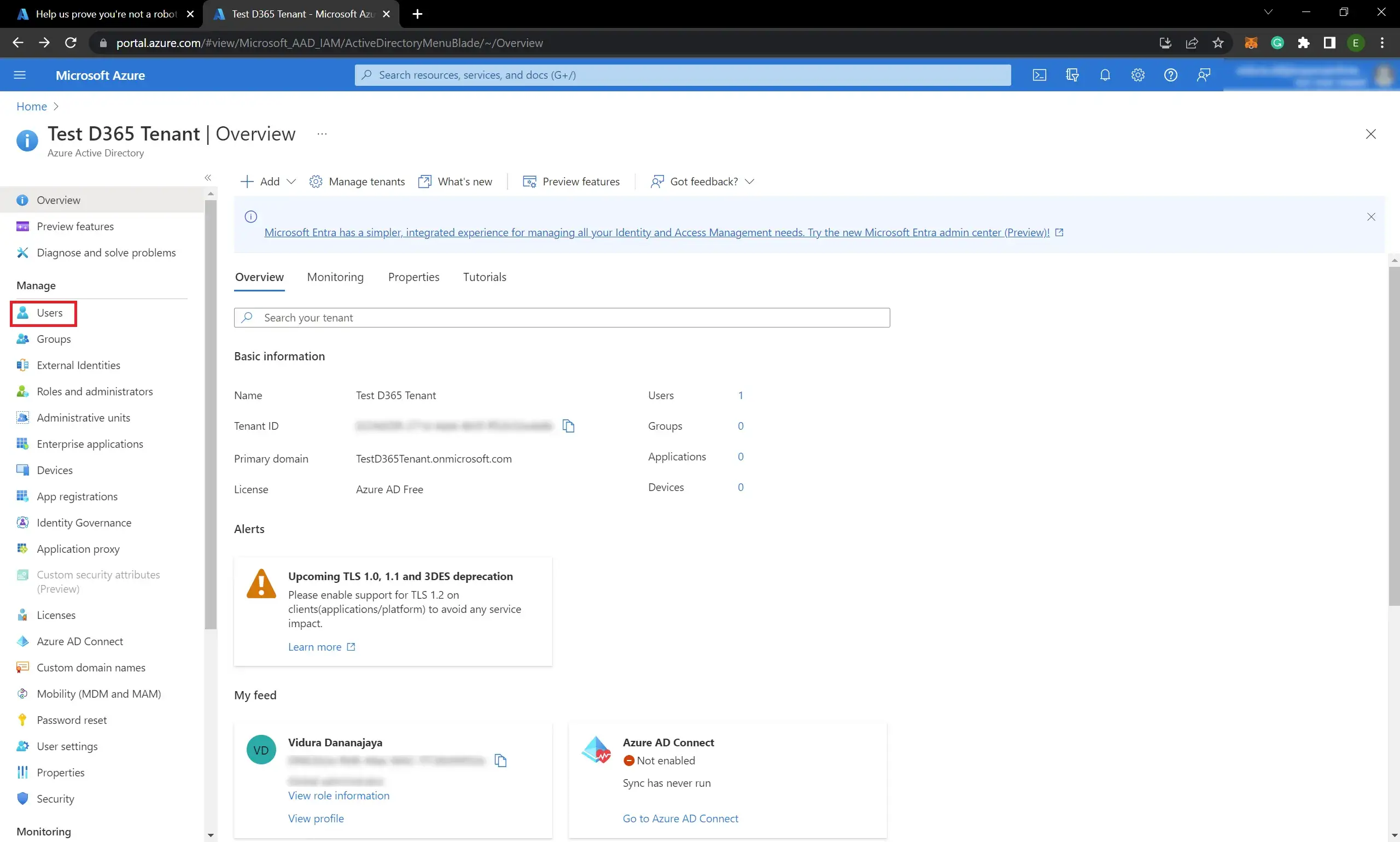1400x842 pixels.
Task: Click the browser reload button
Action: click(x=71, y=43)
